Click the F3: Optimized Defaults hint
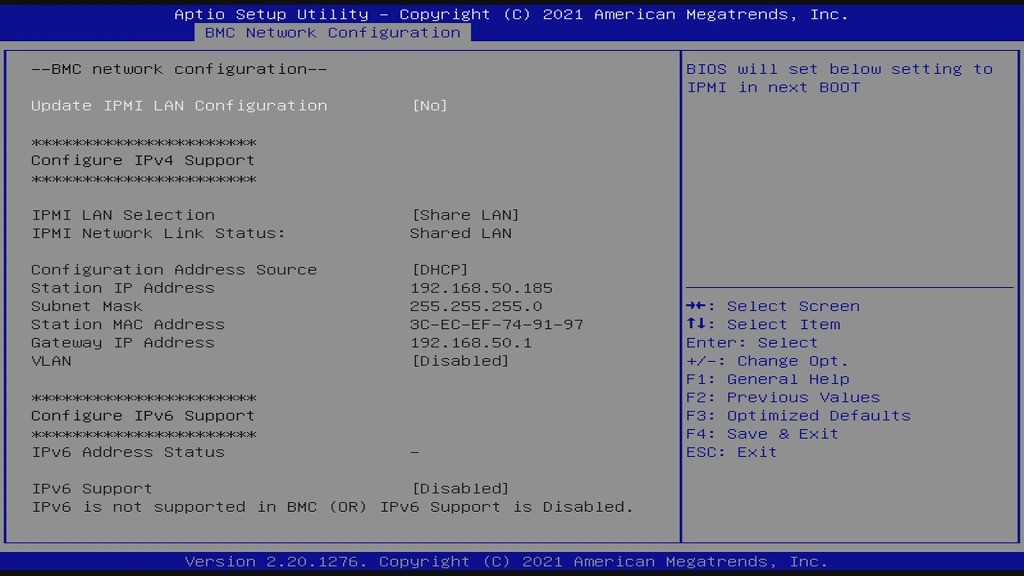Image resolution: width=1024 pixels, height=576 pixels. [x=798, y=415]
